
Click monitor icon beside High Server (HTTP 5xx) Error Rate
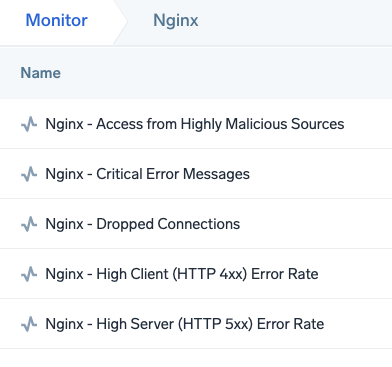(29, 324)
